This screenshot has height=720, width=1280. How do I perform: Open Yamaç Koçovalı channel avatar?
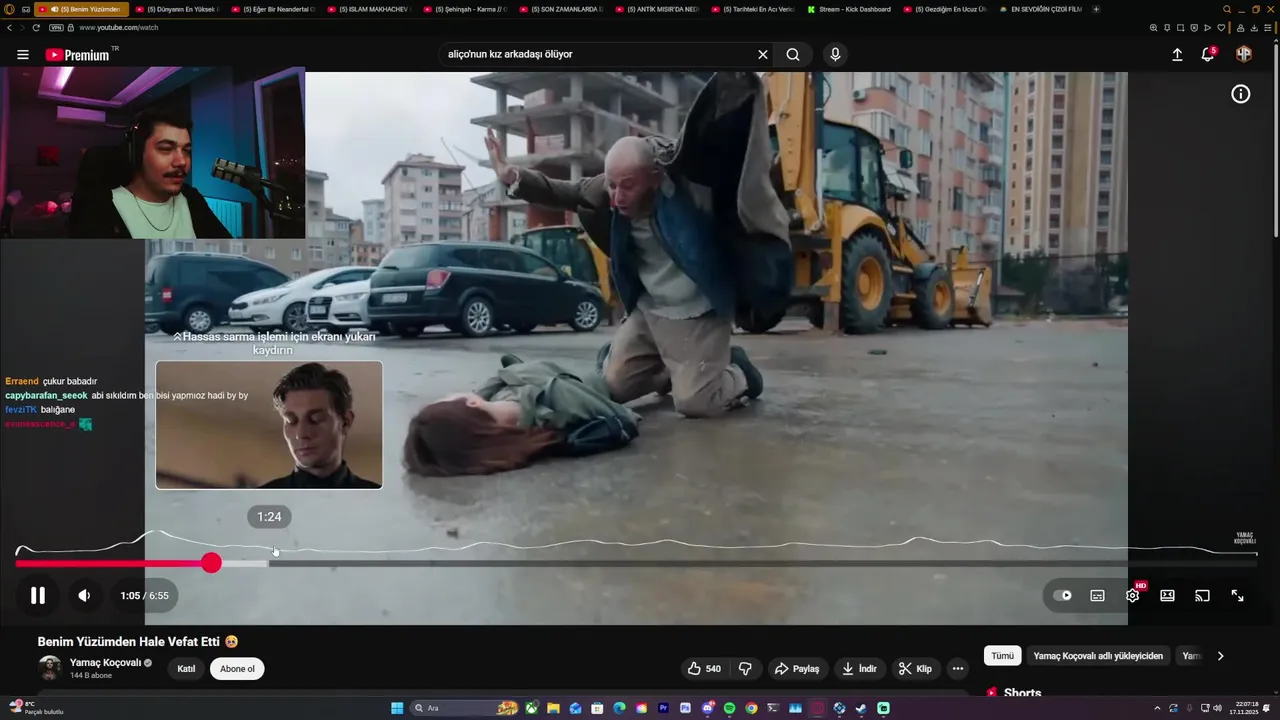click(x=50, y=669)
